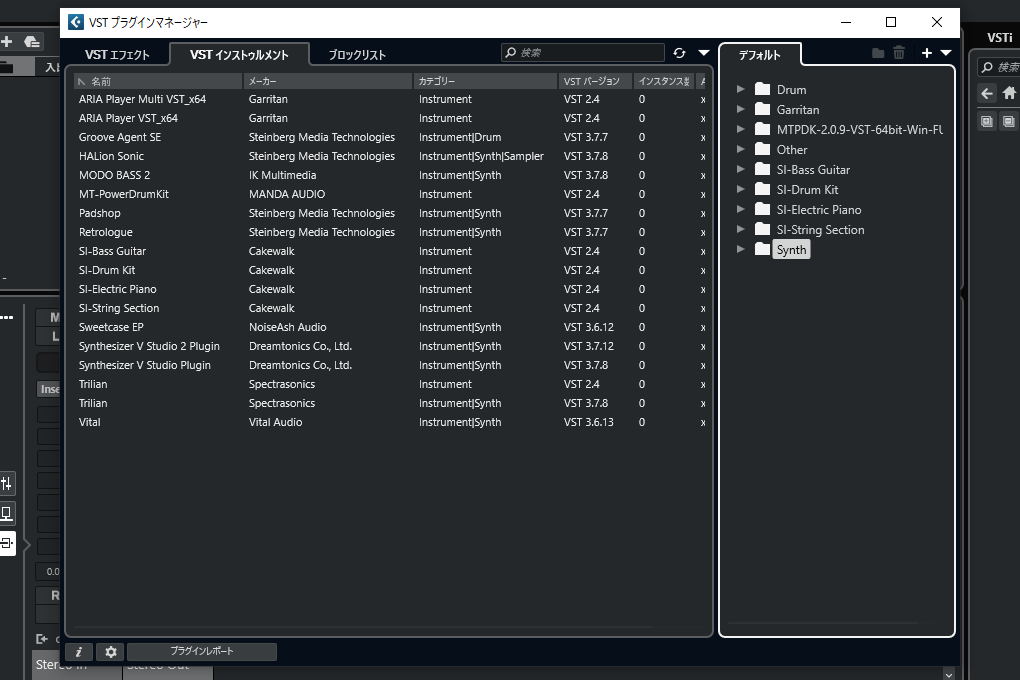The width and height of the screenshot is (1020, 680).
Task: Click the mixer faders icon in left sidebar
Action: coord(7,483)
